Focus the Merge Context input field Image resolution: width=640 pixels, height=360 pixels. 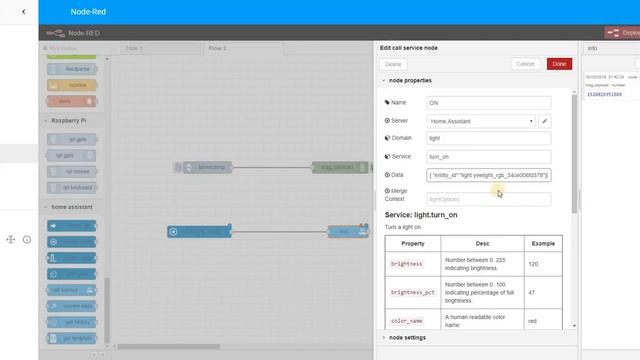tap(489, 199)
